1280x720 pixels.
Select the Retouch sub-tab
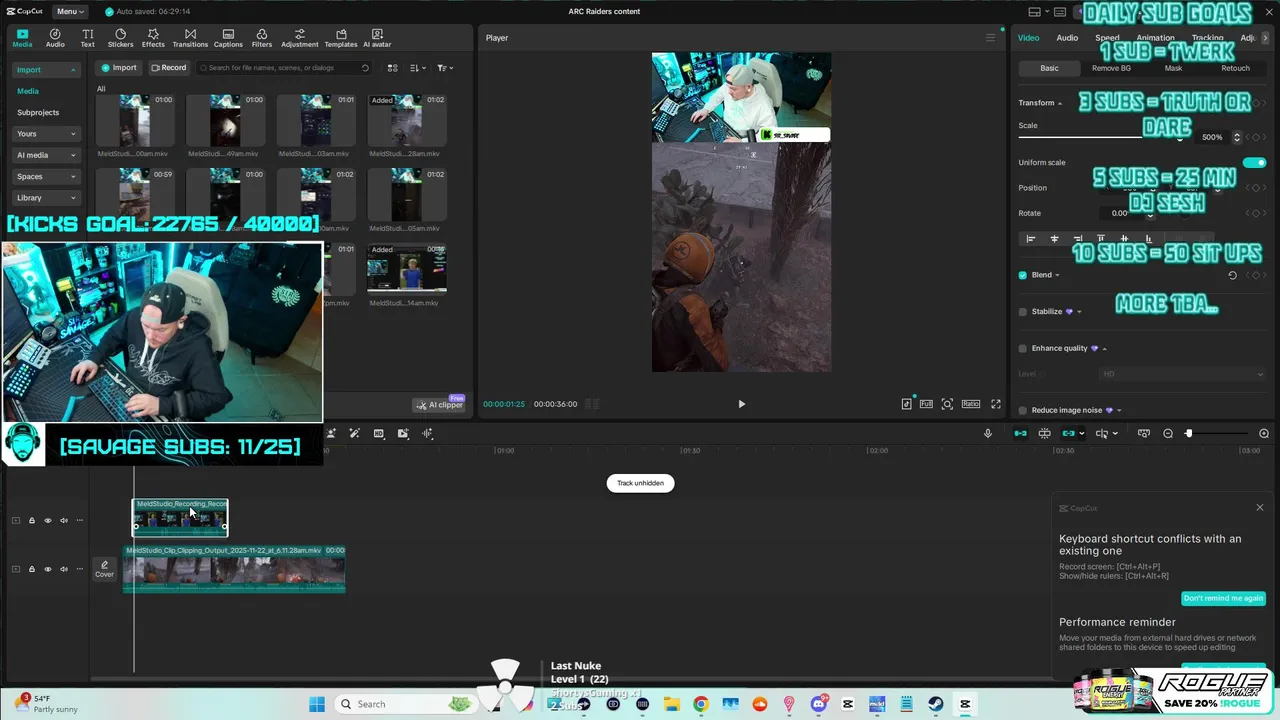[1235, 68]
